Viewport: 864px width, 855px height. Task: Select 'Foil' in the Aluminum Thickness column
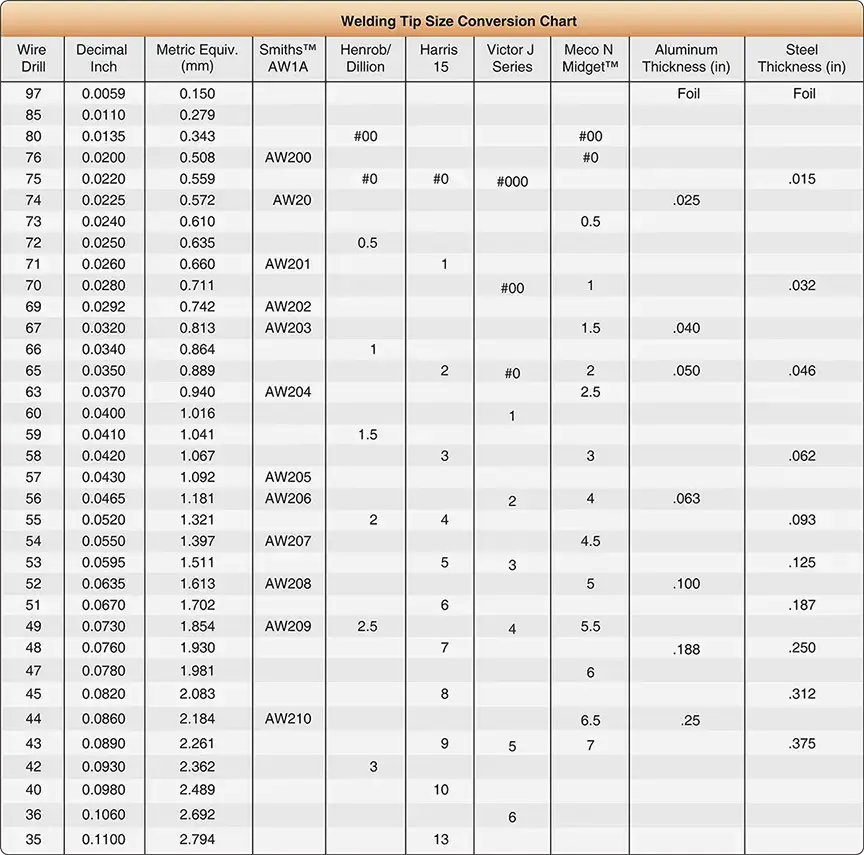click(689, 94)
